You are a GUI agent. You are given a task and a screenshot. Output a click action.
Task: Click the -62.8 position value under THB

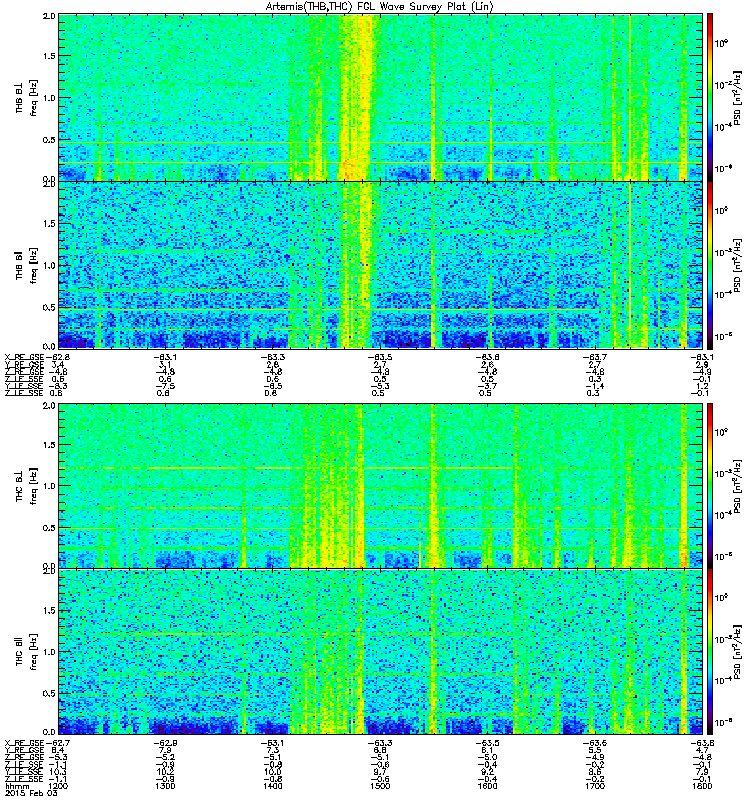[x=57, y=357]
